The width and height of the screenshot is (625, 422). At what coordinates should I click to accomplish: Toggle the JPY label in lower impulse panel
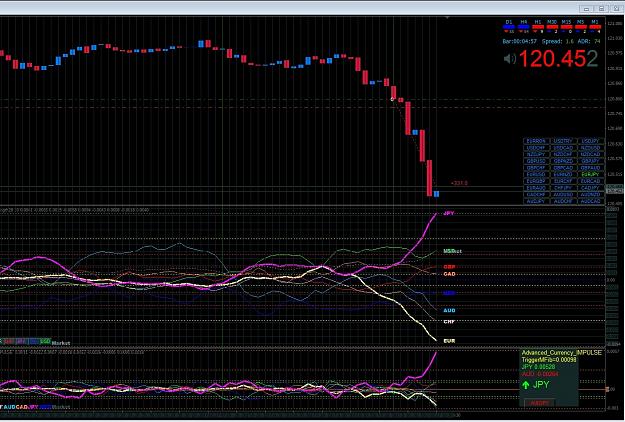(x=33, y=407)
